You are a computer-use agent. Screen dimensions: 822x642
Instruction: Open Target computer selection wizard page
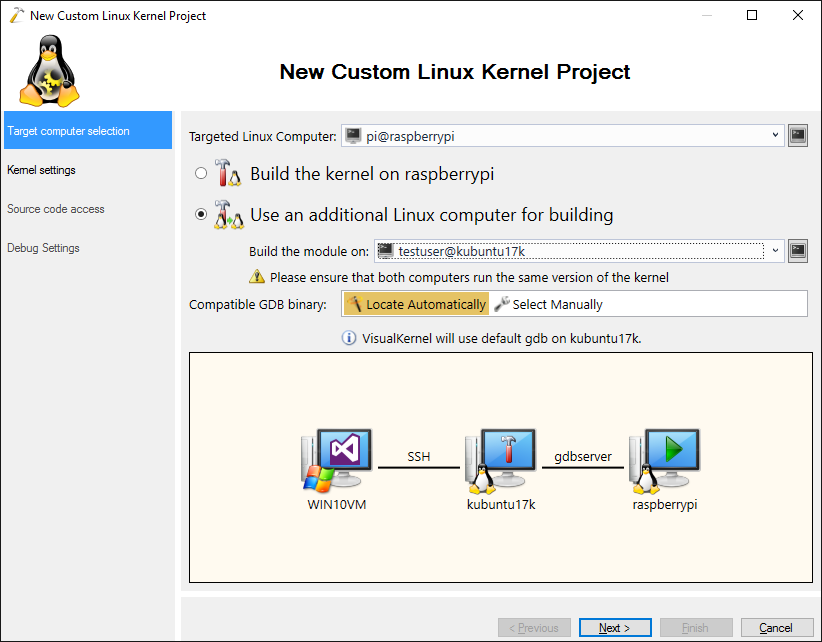(88, 130)
